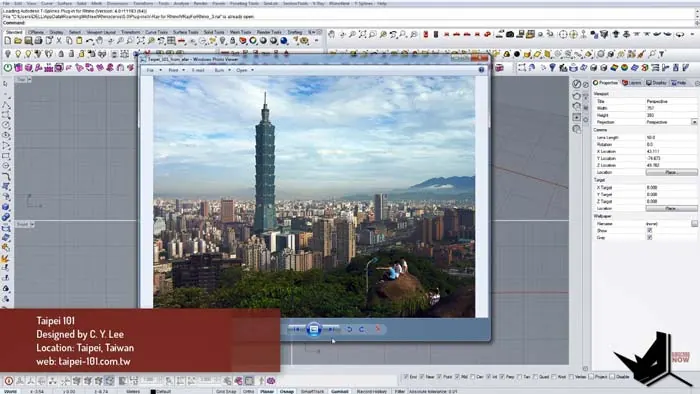Toggle the Near osnap checkbox

[x=422, y=377]
